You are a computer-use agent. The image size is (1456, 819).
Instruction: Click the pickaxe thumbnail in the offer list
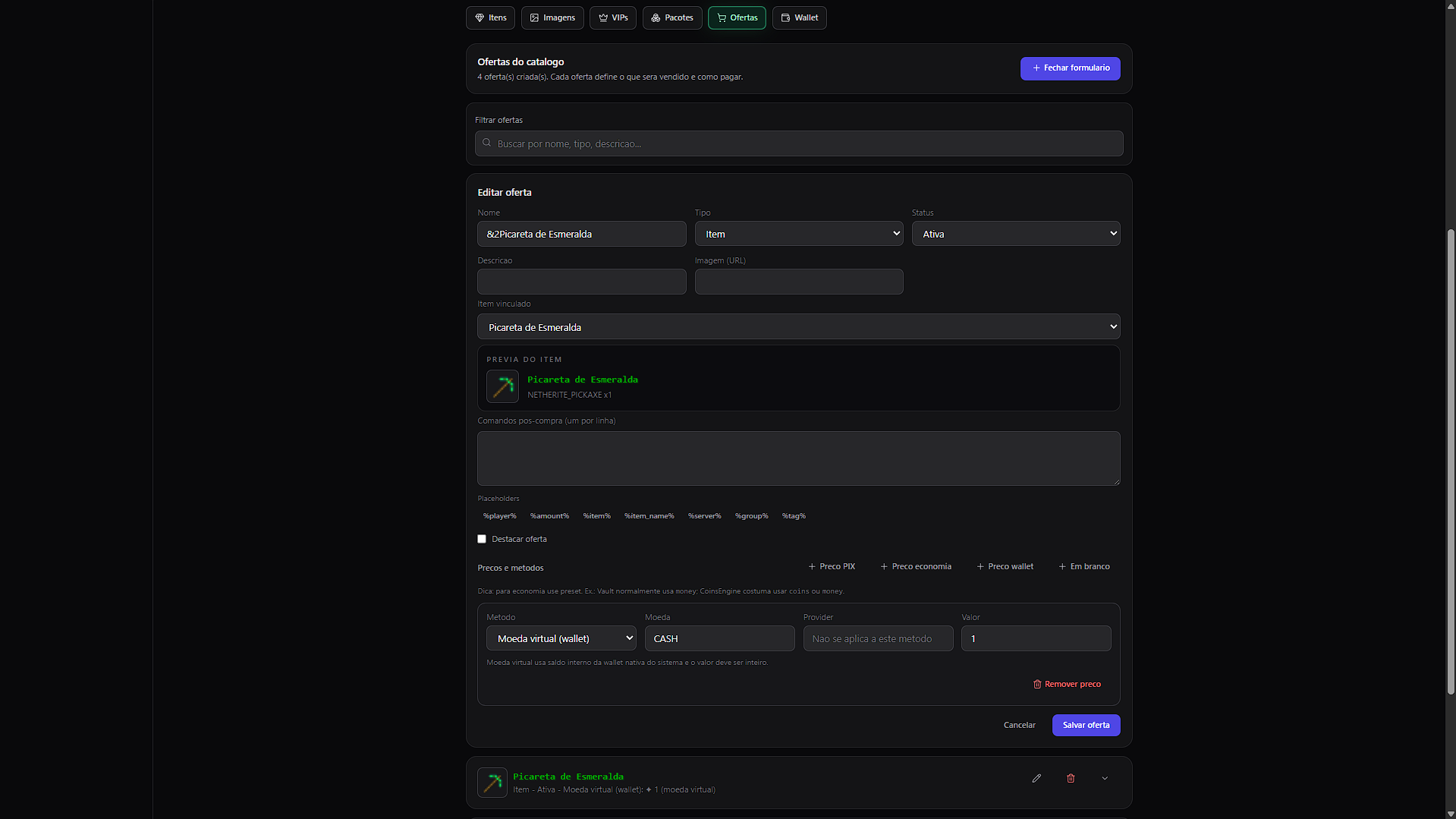click(x=492, y=782)
